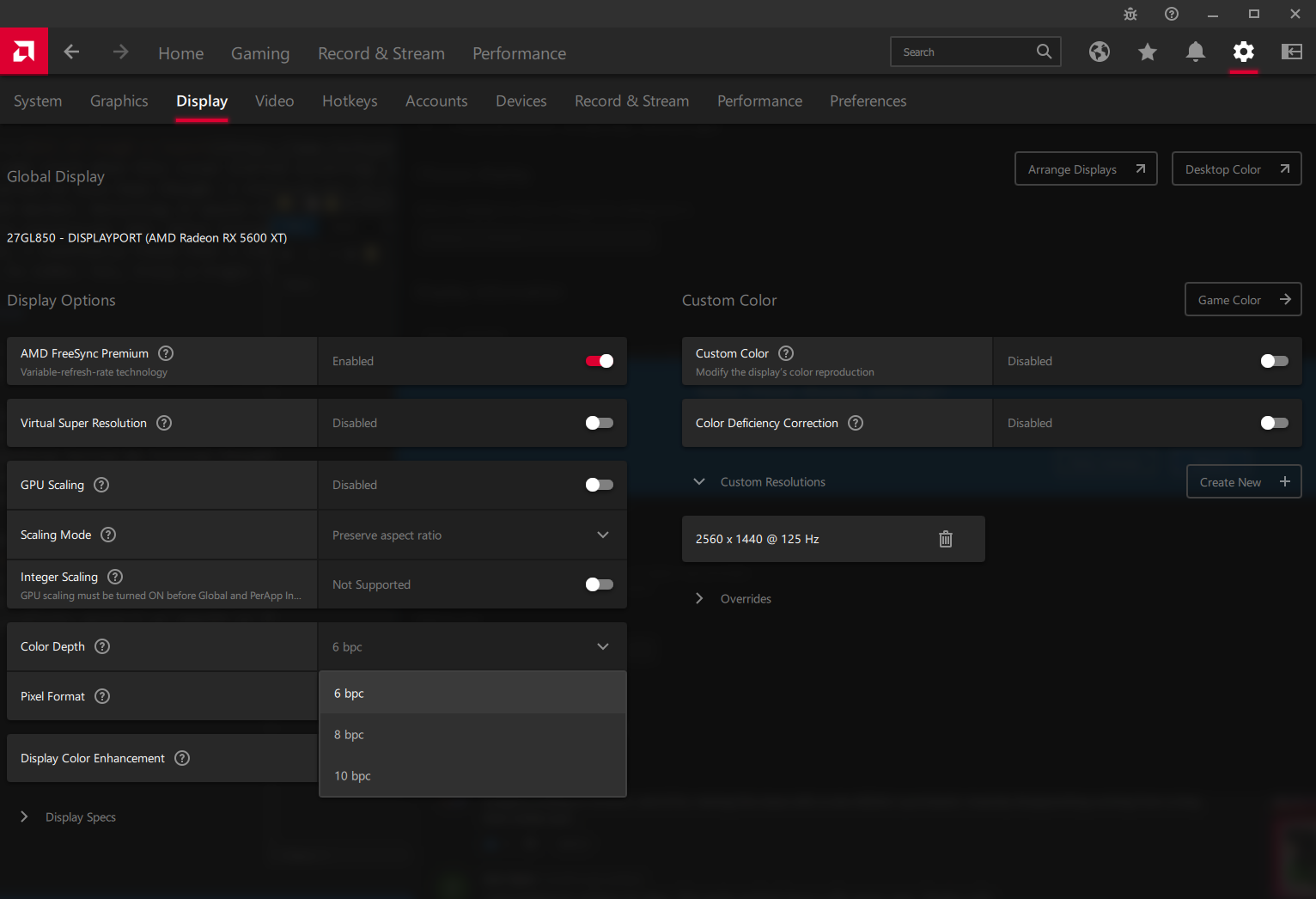Show help for Integer Scaling
The width and height of the screenshot is (1316, 899).
click(x=115, y=577)
